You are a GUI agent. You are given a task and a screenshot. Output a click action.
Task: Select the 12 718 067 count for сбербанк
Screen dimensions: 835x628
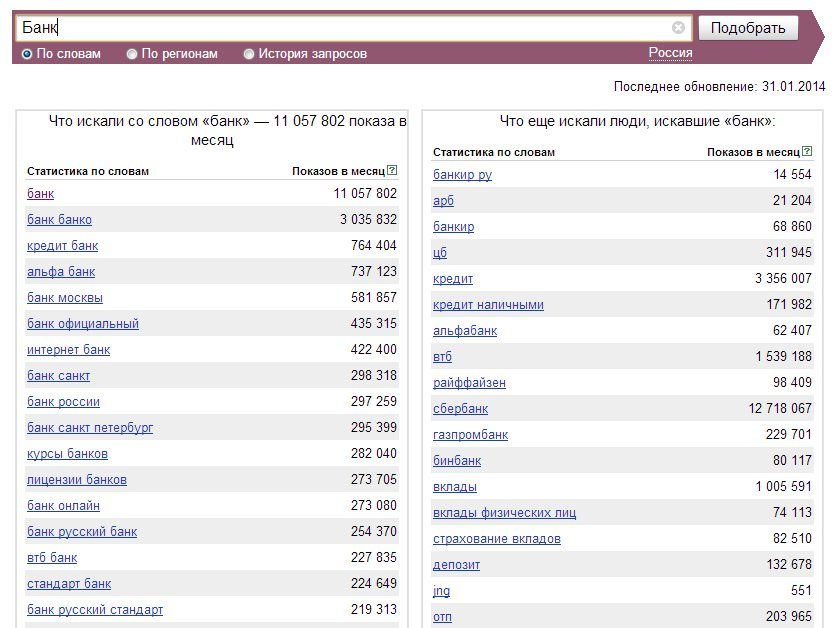780,409
